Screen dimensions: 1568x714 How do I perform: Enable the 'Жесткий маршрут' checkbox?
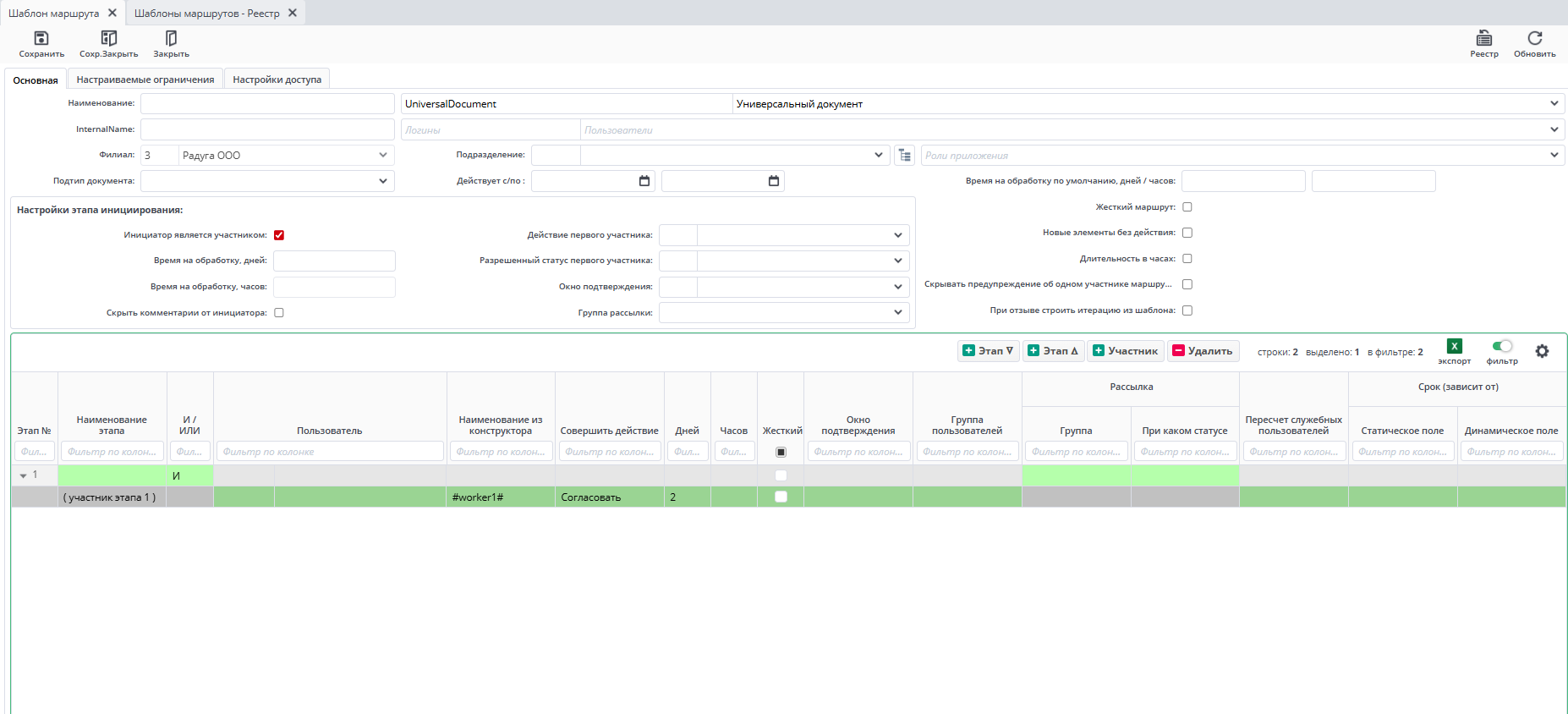point(1187,207)
